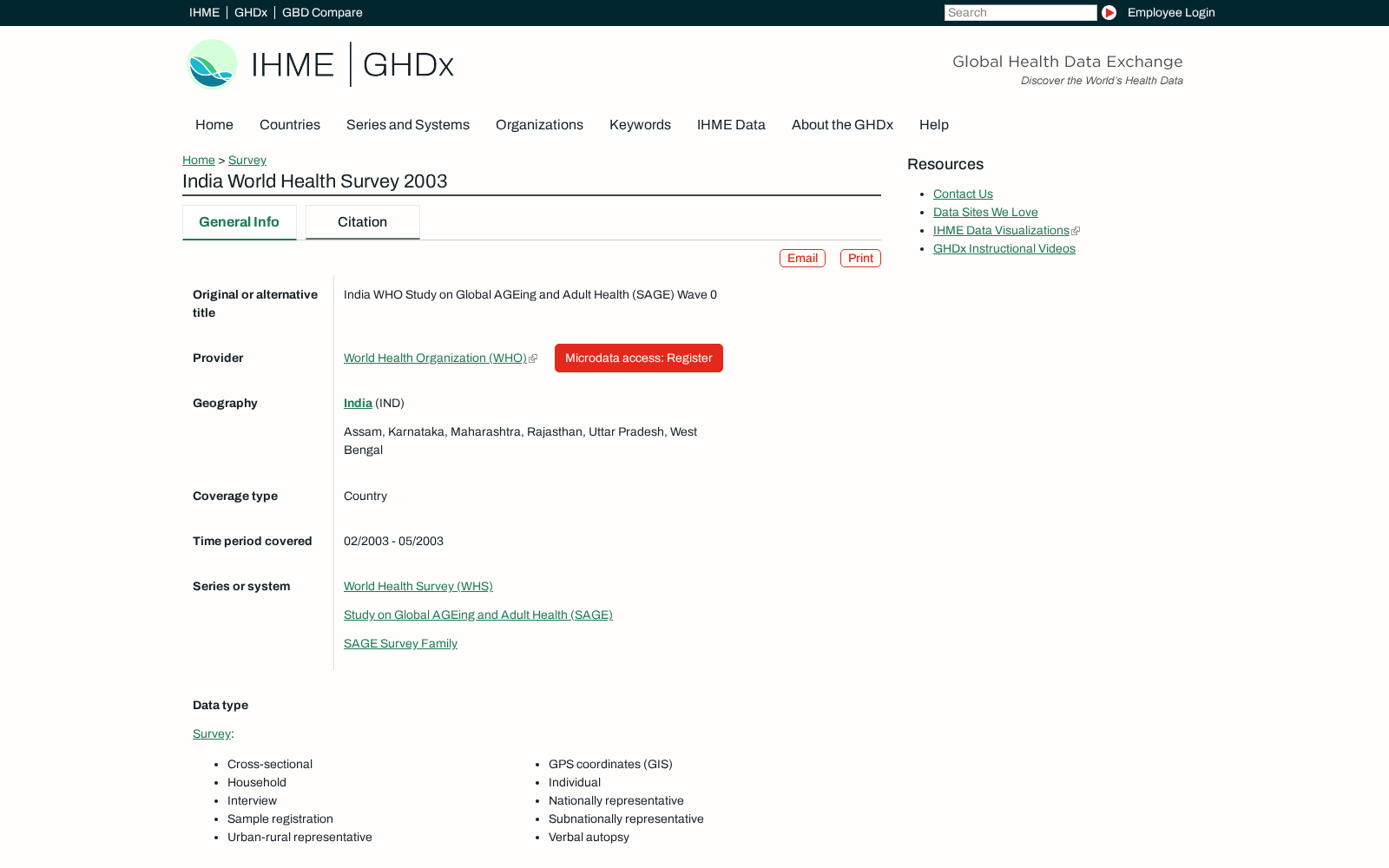Switch to the Citation tab
Viewport: 1389px width, 868px height.
click(363, 222)
